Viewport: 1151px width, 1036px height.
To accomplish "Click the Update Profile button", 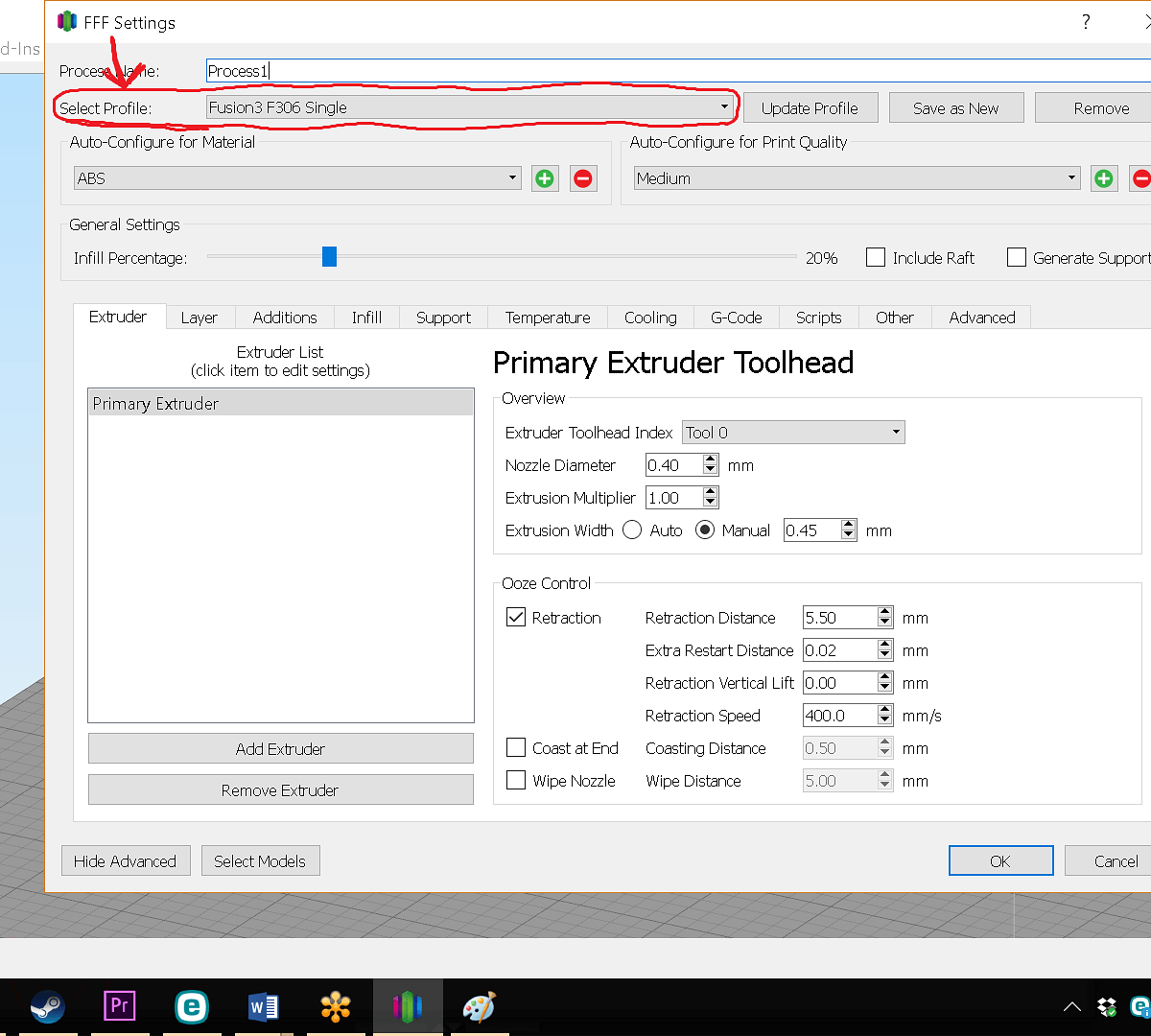I will pyautogui.click(x=810, y=108).
